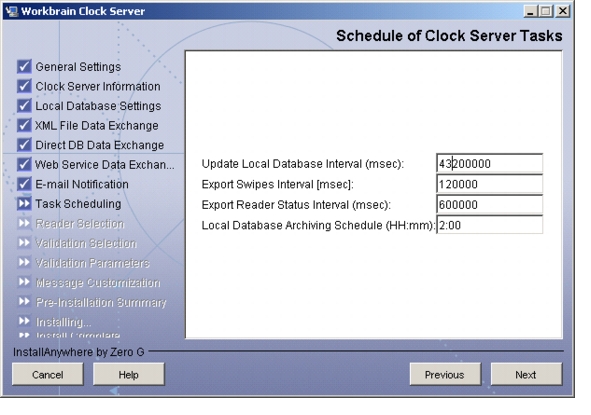Click the Reader Selection arrow icon
The width and height of the screenshot is (591, 415).
tap(24, 223)
